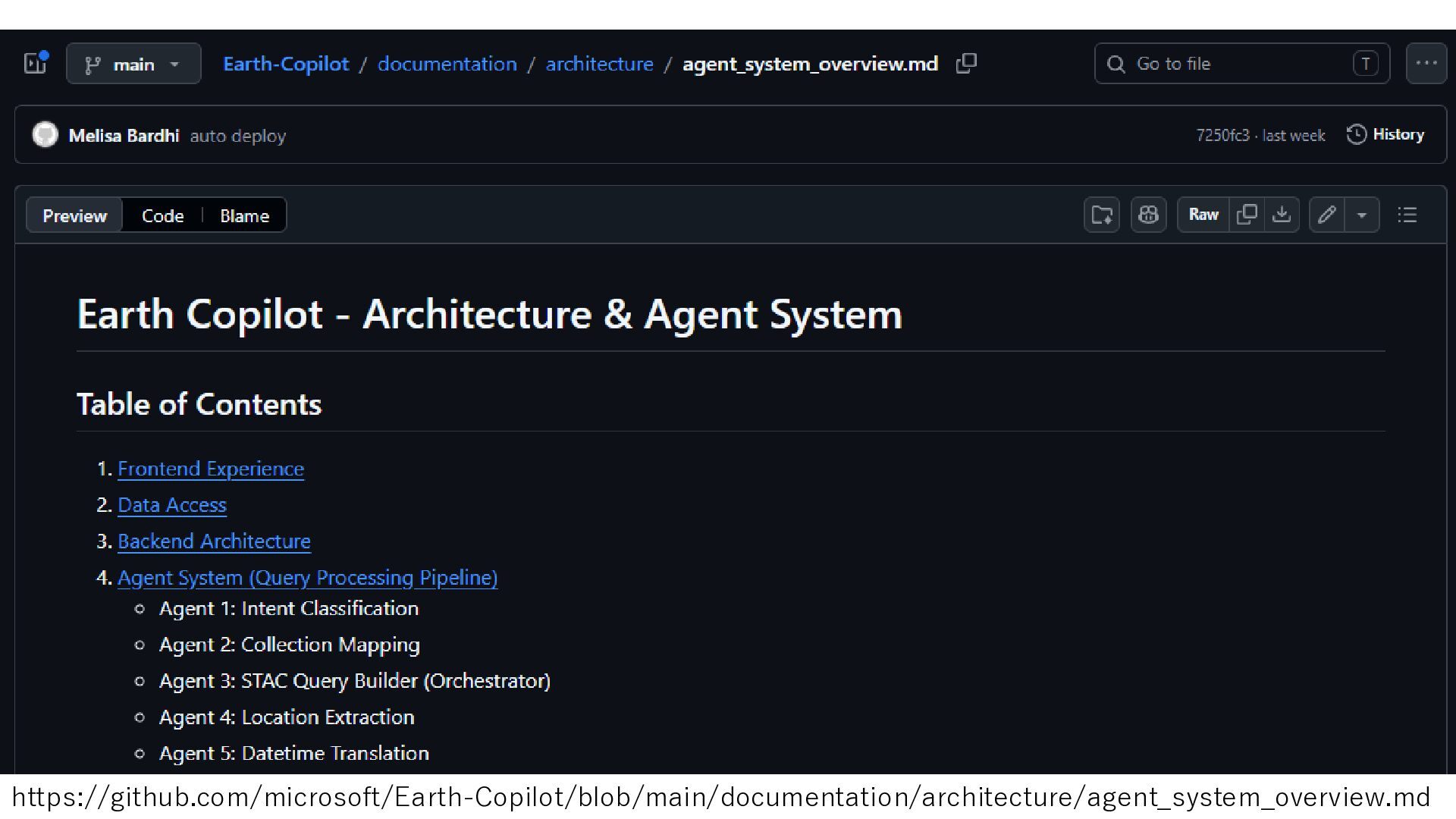Switch to the Preview view
This screenshot has height=819, width=1456.
(x=74, y=216)
